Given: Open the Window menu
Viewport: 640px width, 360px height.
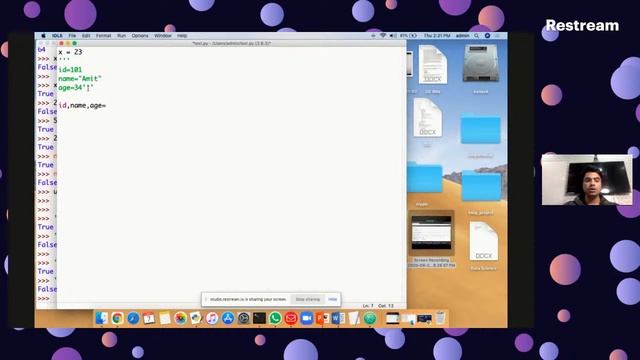Looking at the screenshot, I should [x=163, y=36].
